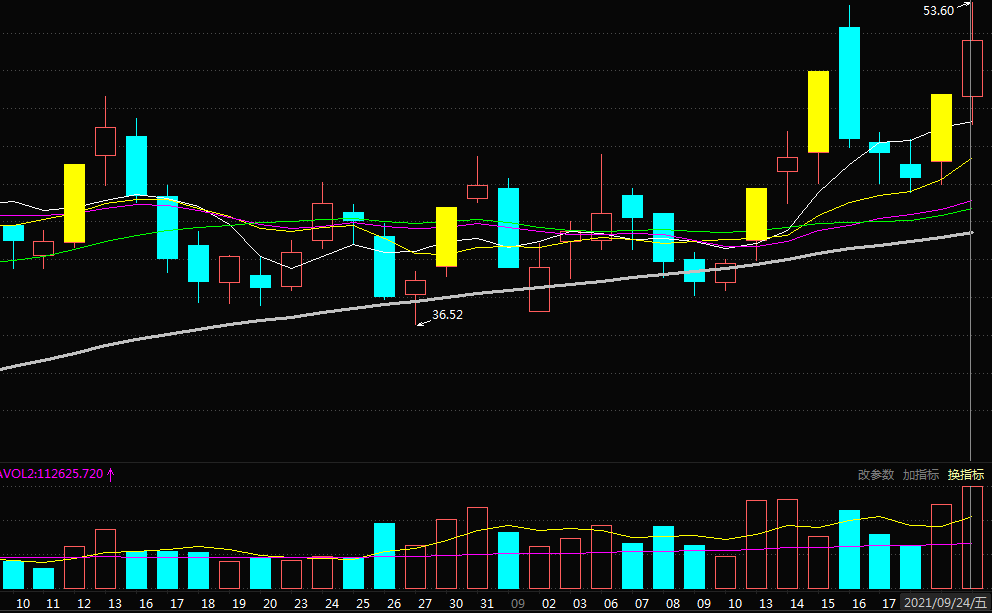Screen dimensions: 992x613
Task: Click date label 03 on the time axis
Action: [x=580, y=604]
